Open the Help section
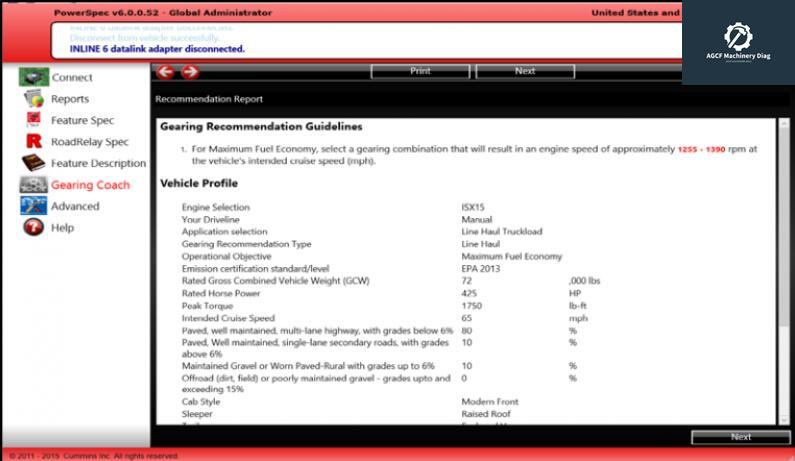This screenshot has width=795, height=461. [x=62, y=228]
